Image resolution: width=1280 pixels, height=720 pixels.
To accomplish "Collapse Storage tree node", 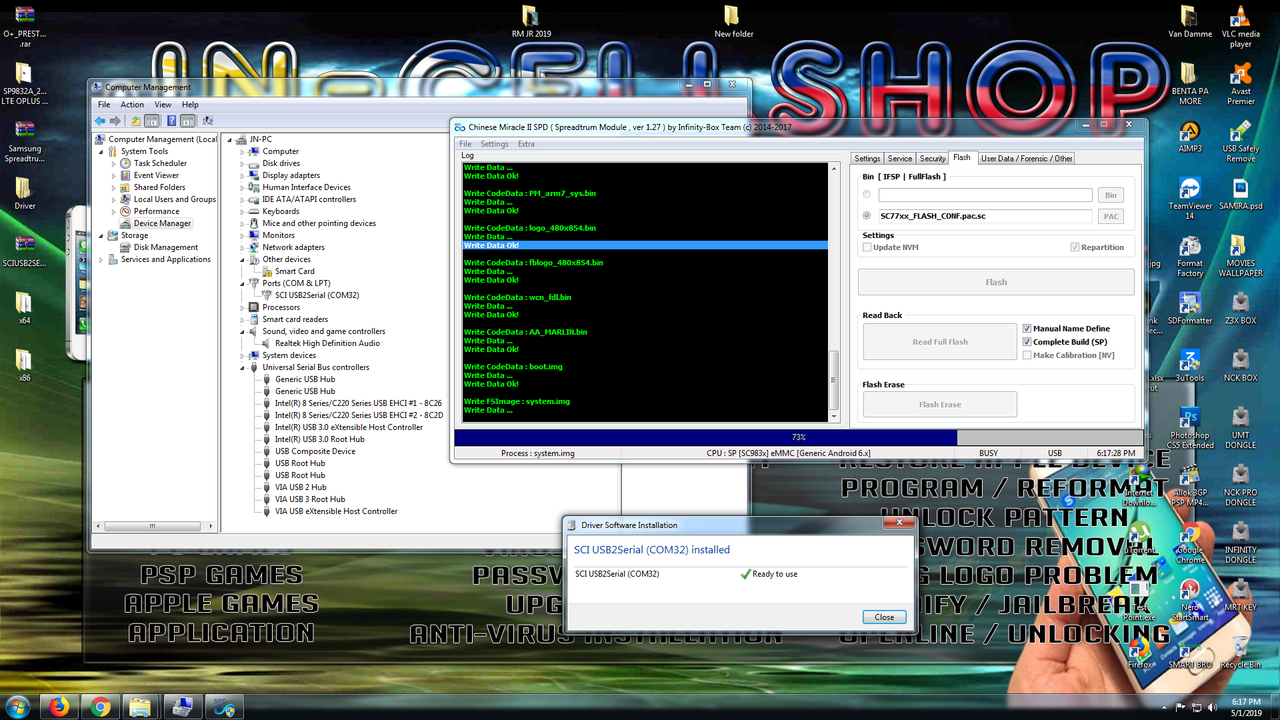I will coord(101,235).
